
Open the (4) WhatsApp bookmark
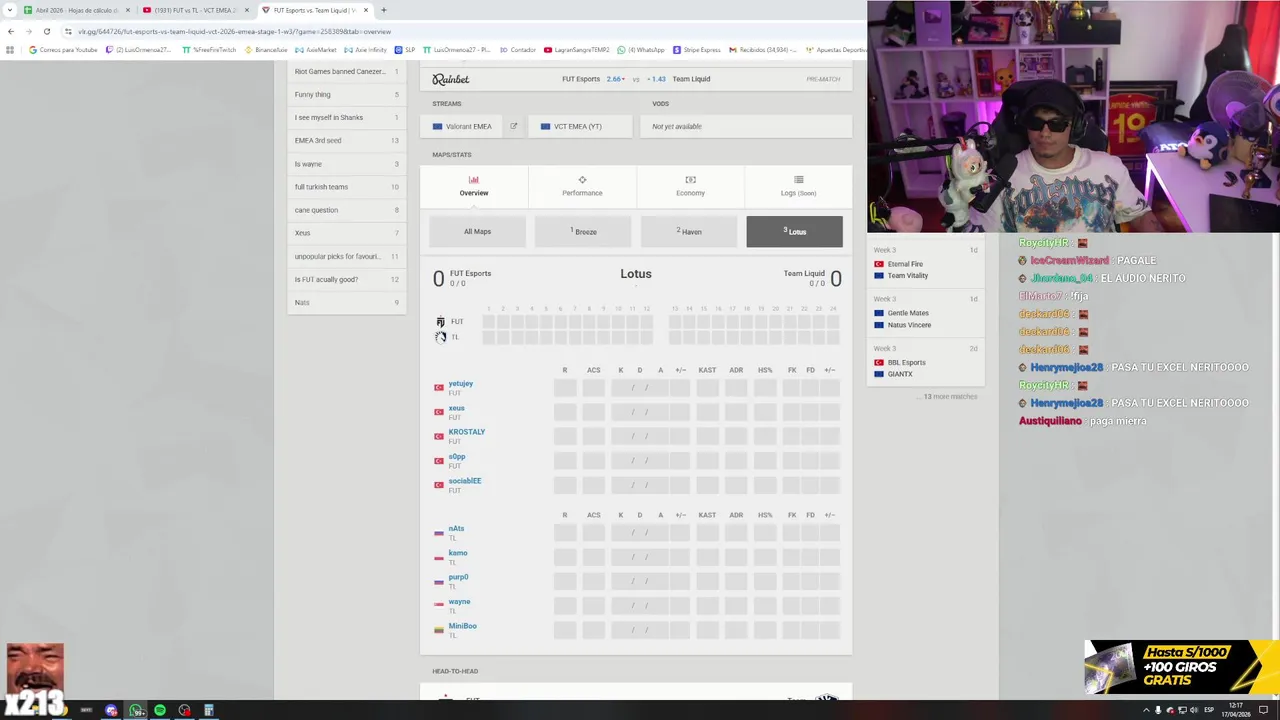[x=642, y=49]
